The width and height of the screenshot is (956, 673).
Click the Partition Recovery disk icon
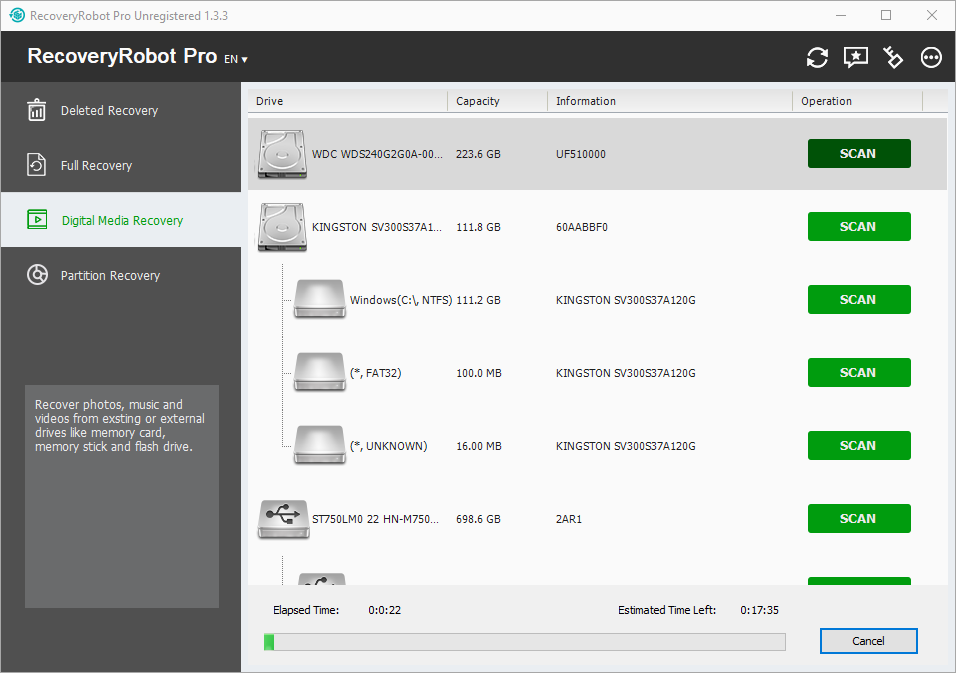click(x=37, y=274)
